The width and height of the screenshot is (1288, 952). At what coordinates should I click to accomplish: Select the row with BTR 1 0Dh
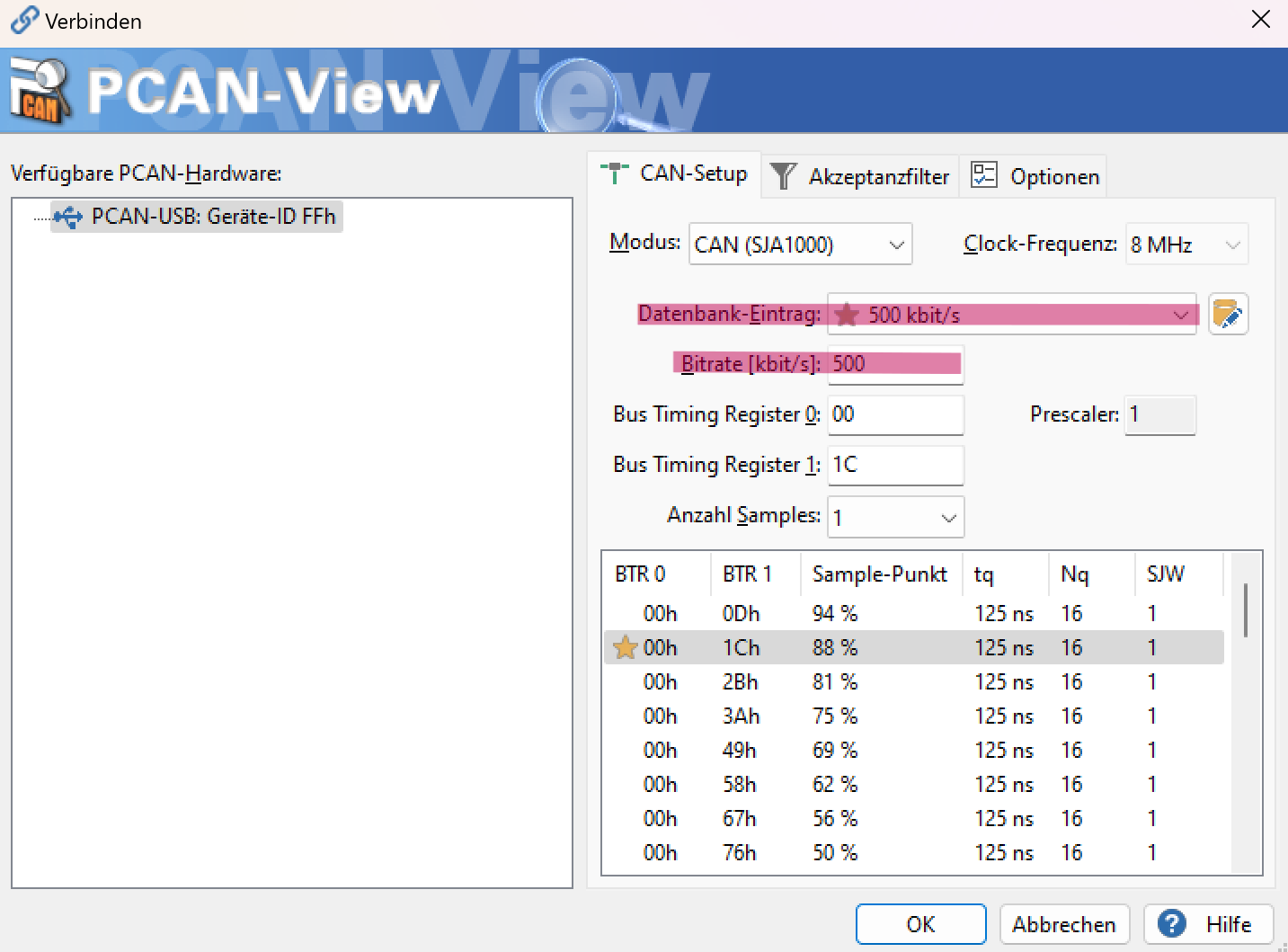coord(914,613)
